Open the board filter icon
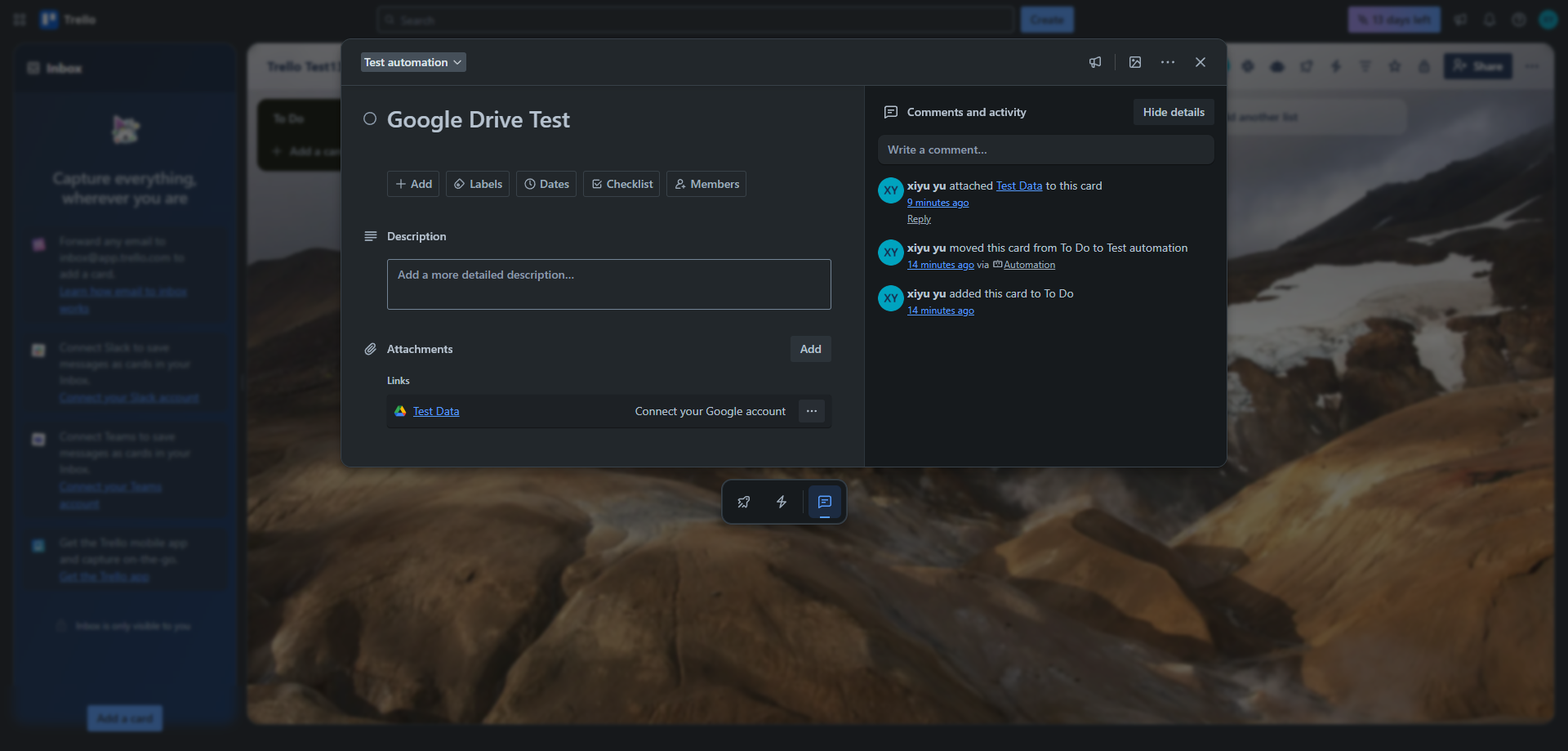This screenshot has width=1568, height=751. [1365, 66]
